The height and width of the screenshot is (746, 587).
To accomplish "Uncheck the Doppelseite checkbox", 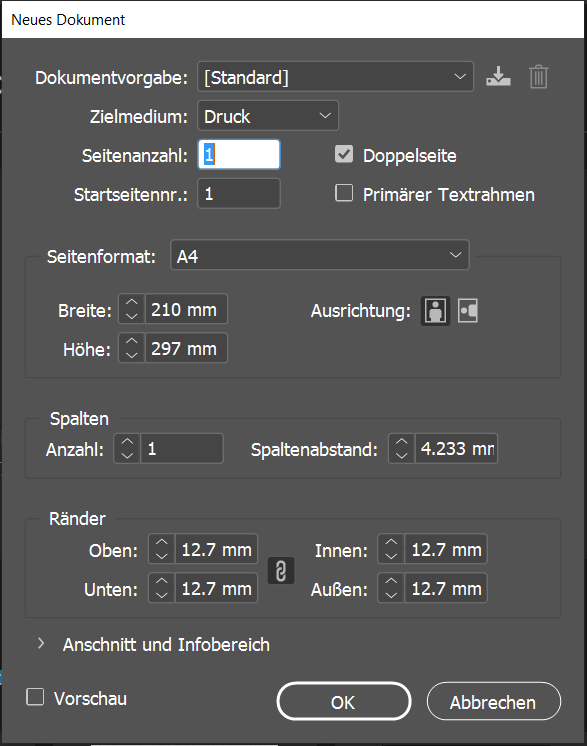I will (x=344, y=155).
